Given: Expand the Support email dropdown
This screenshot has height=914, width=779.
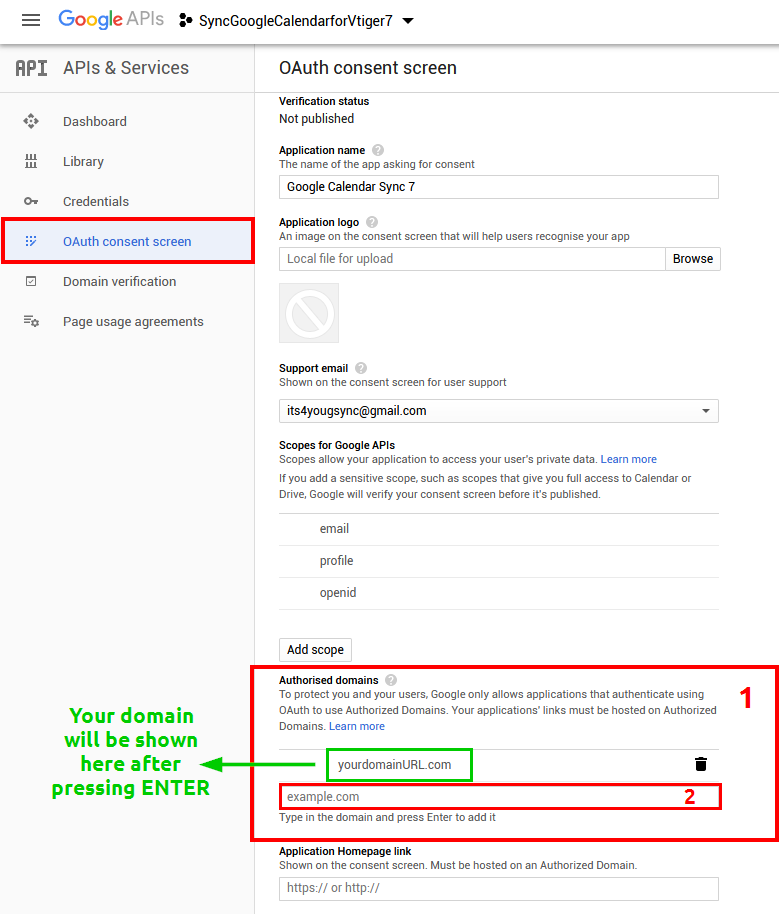Looking at the screenshot, I should 705,411.
